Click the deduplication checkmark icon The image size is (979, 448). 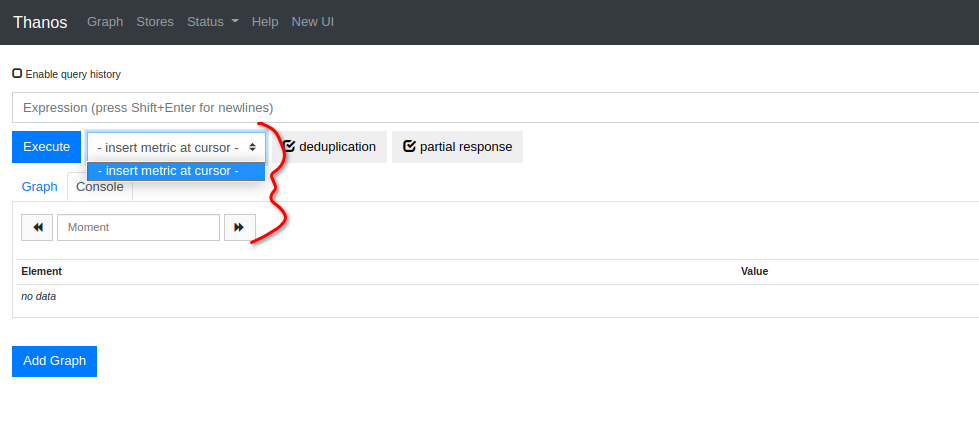coord(289,146)
